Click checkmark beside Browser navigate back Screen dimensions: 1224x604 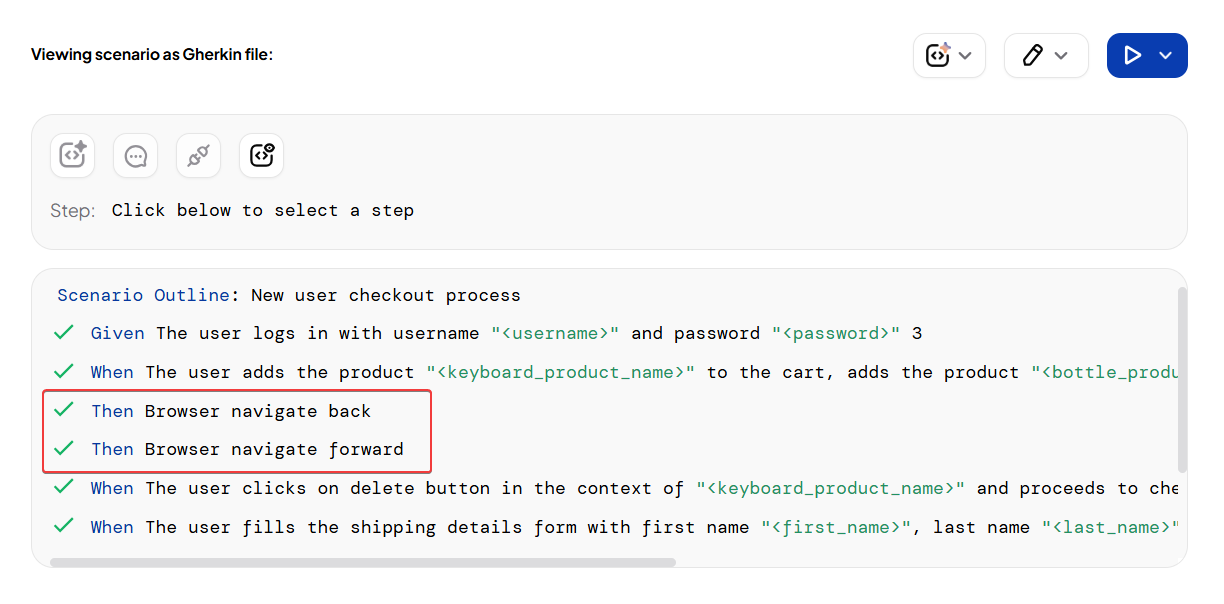coord(64,410)
